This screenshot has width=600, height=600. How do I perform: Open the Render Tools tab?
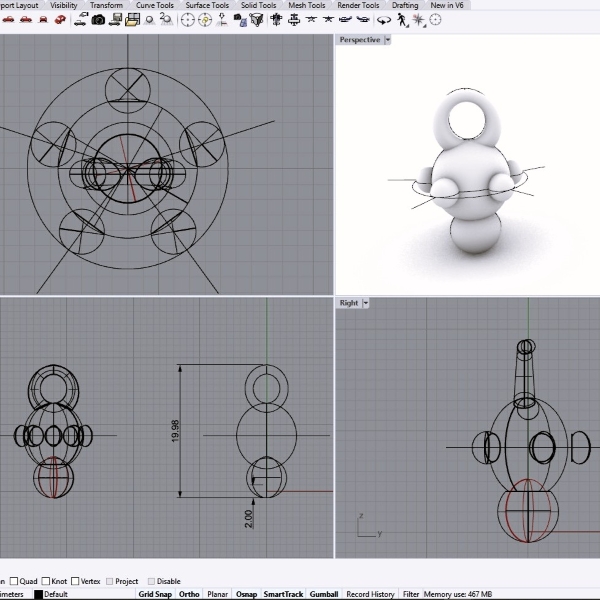click(x=358, y=5)
